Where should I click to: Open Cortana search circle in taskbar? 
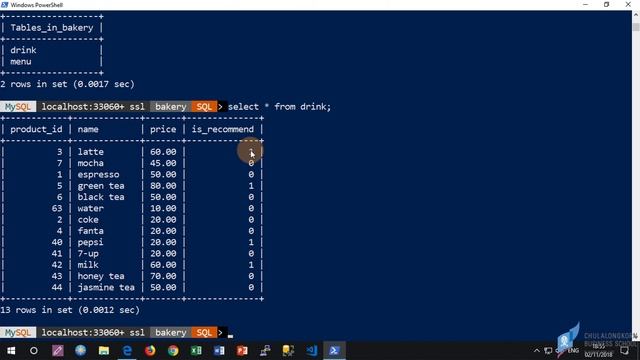point(34,351)
